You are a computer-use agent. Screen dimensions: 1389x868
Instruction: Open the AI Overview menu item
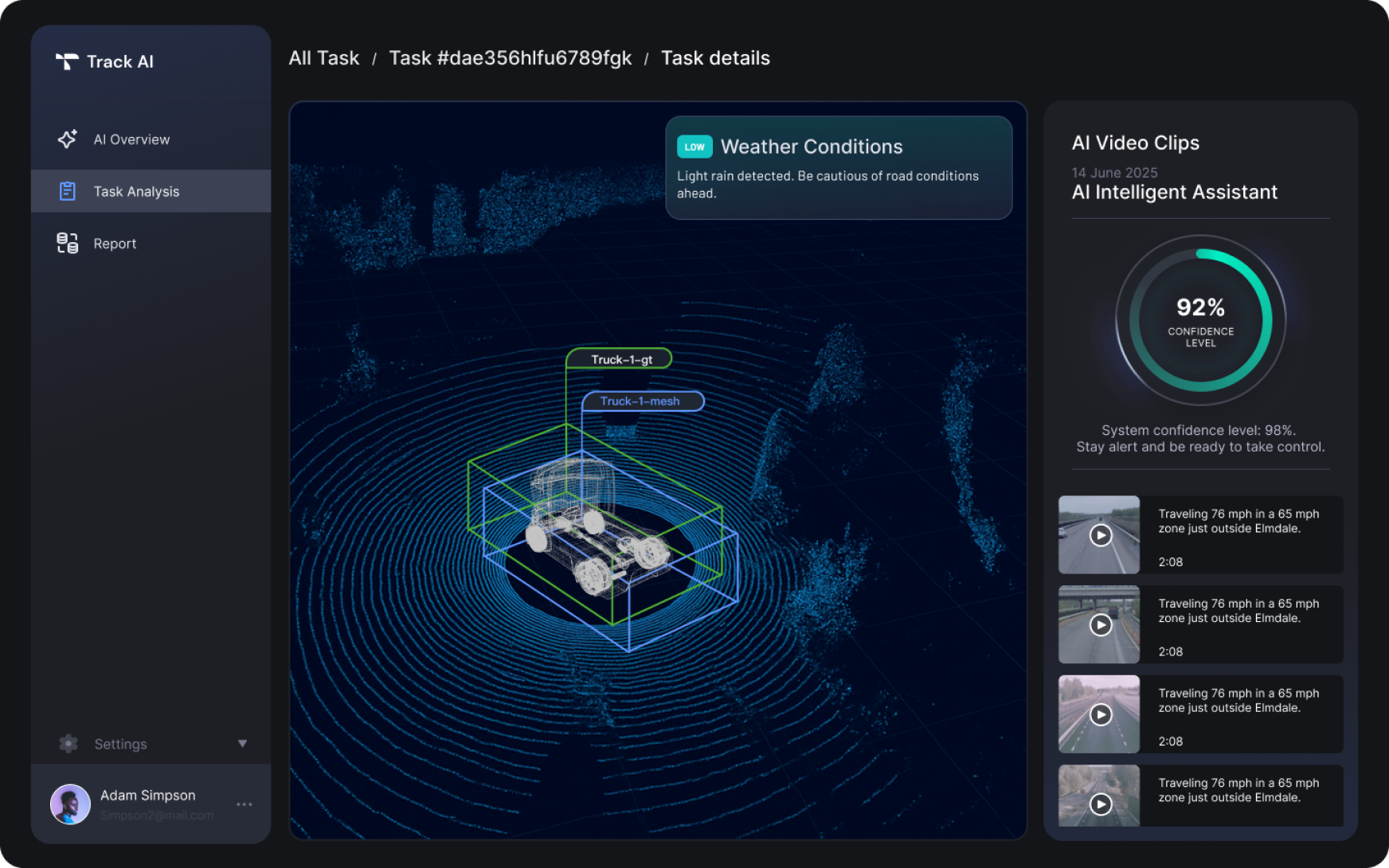point(151,139)
